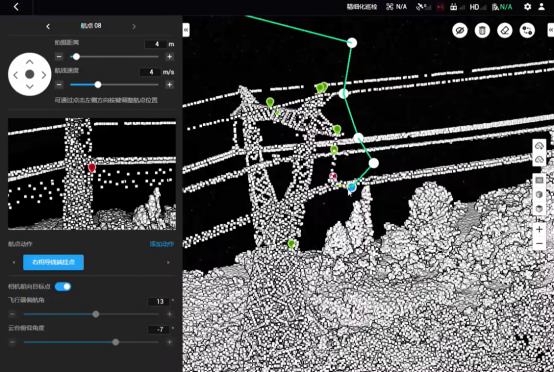
Task: Show next action with the right triangle
Action: 168,262
